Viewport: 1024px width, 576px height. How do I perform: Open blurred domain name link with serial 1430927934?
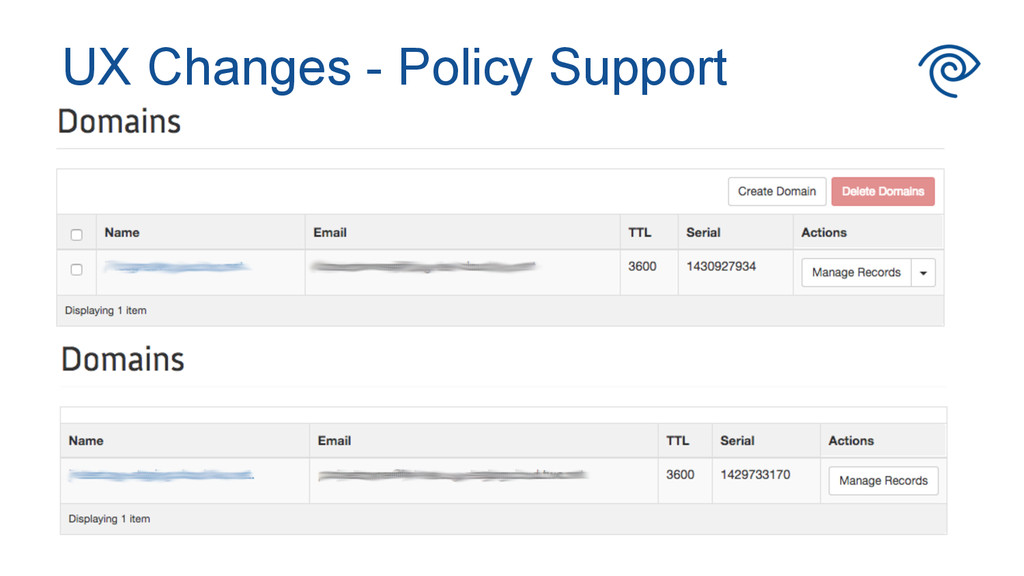[176, 267]
